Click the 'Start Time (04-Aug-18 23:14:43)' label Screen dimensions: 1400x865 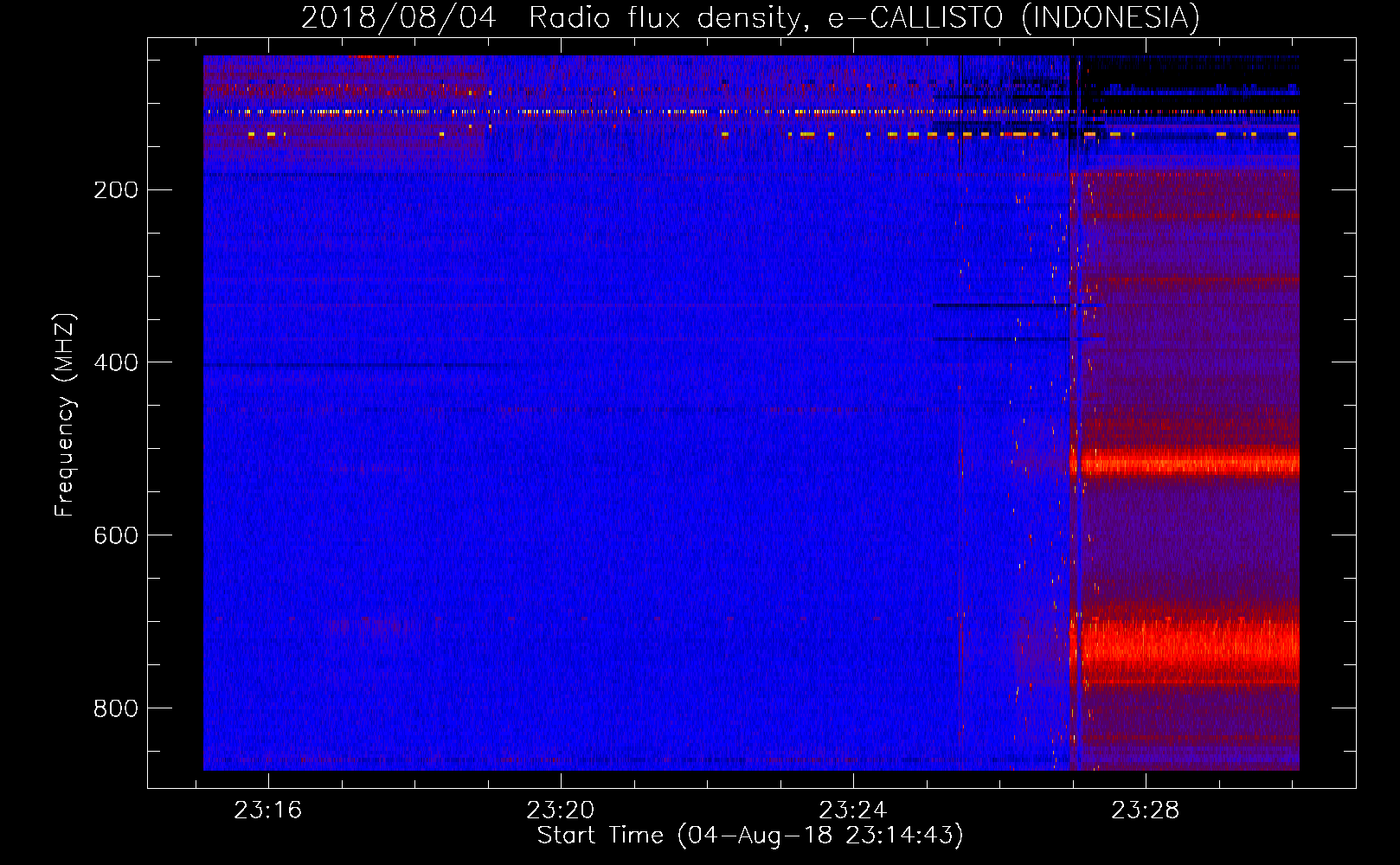tap(750, 836)
